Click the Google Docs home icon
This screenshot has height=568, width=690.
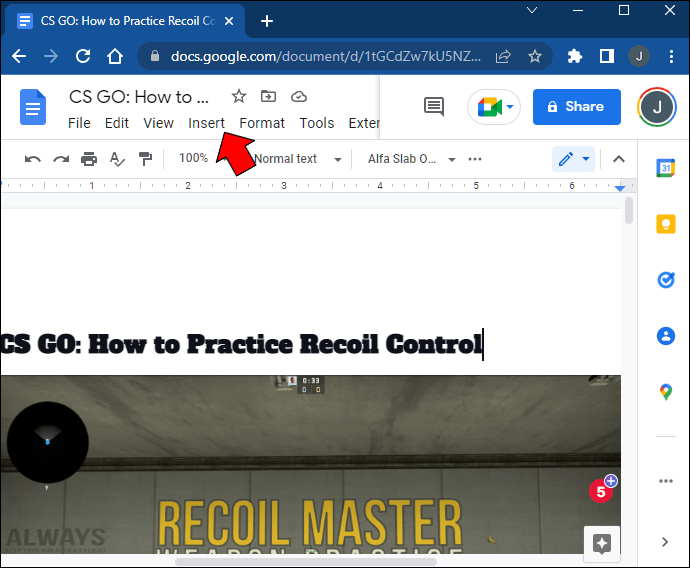tap(33, 107)
